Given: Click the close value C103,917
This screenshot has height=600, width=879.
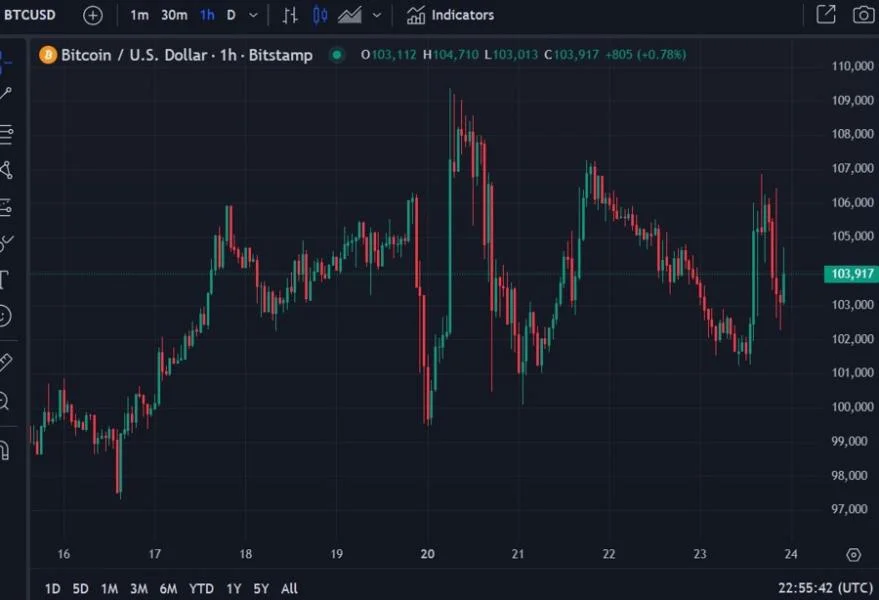Looking at the screenshot, I should point(572,55).
